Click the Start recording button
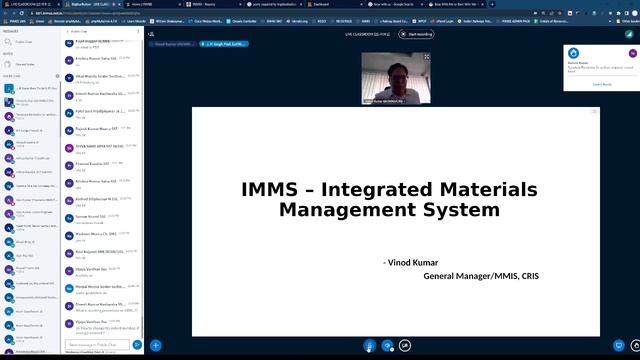Viewport: 640px width, 360px height. pos(416,34)
